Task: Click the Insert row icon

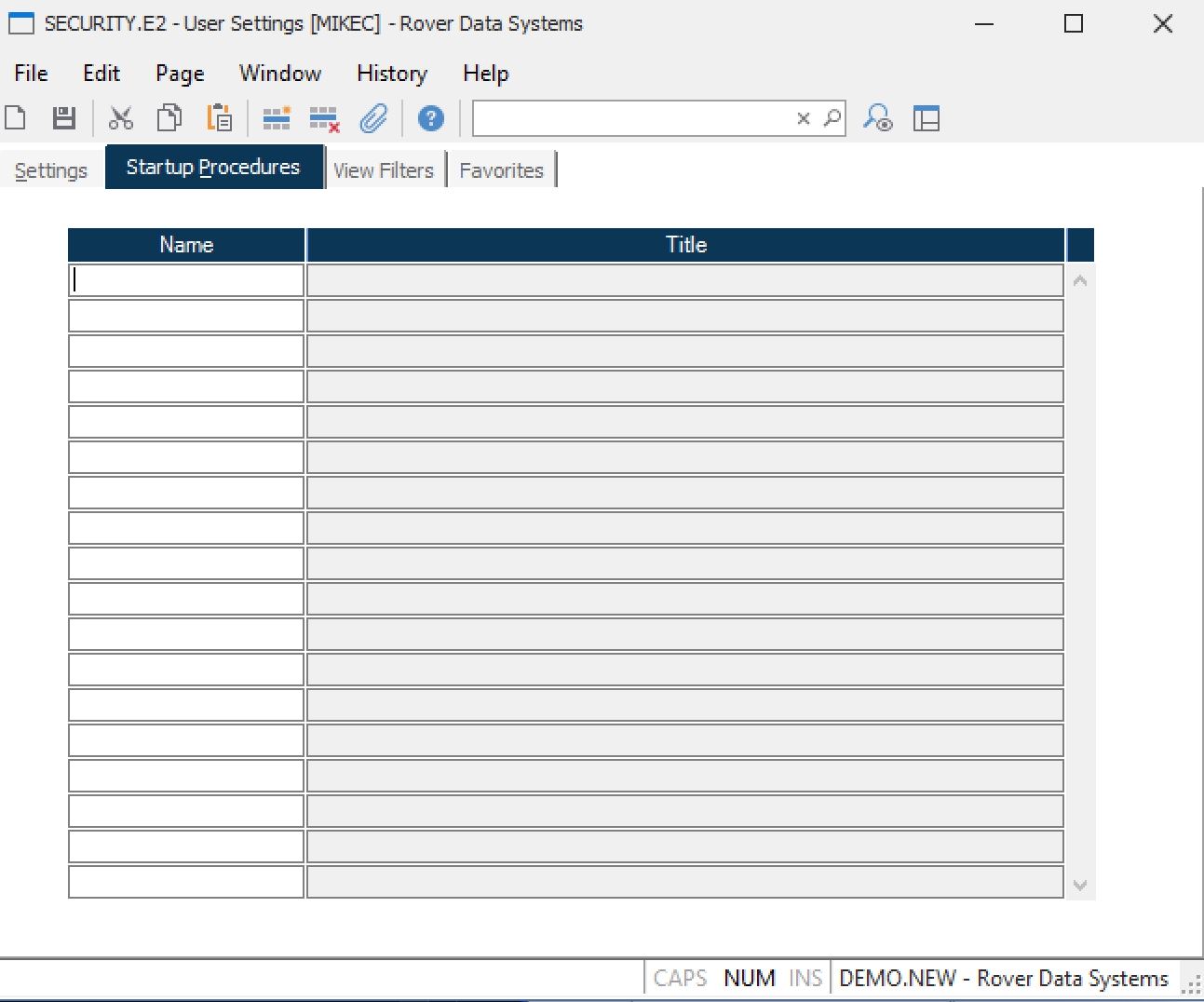Action: pyautogui.click(x=277, y=118)
